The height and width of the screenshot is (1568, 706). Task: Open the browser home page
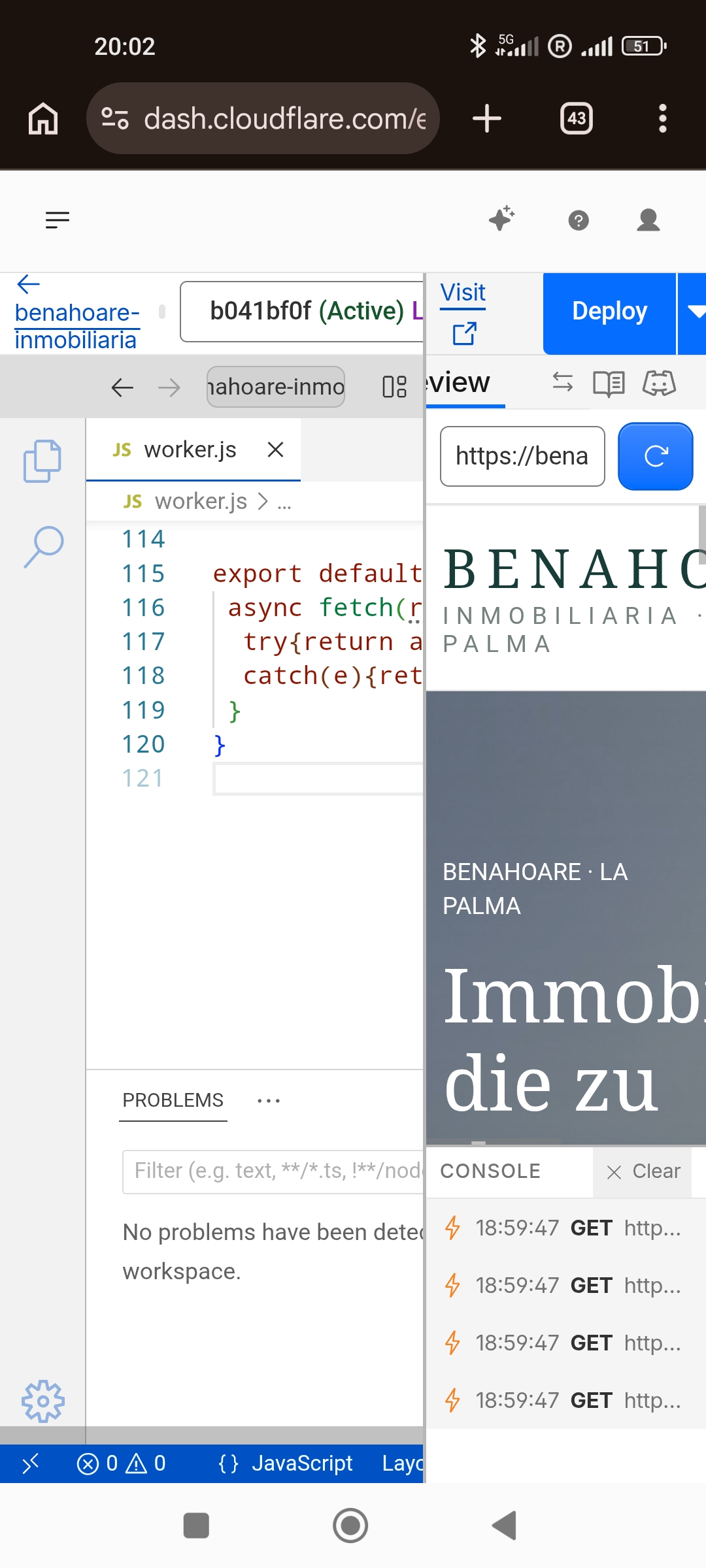tap(43, 119)
